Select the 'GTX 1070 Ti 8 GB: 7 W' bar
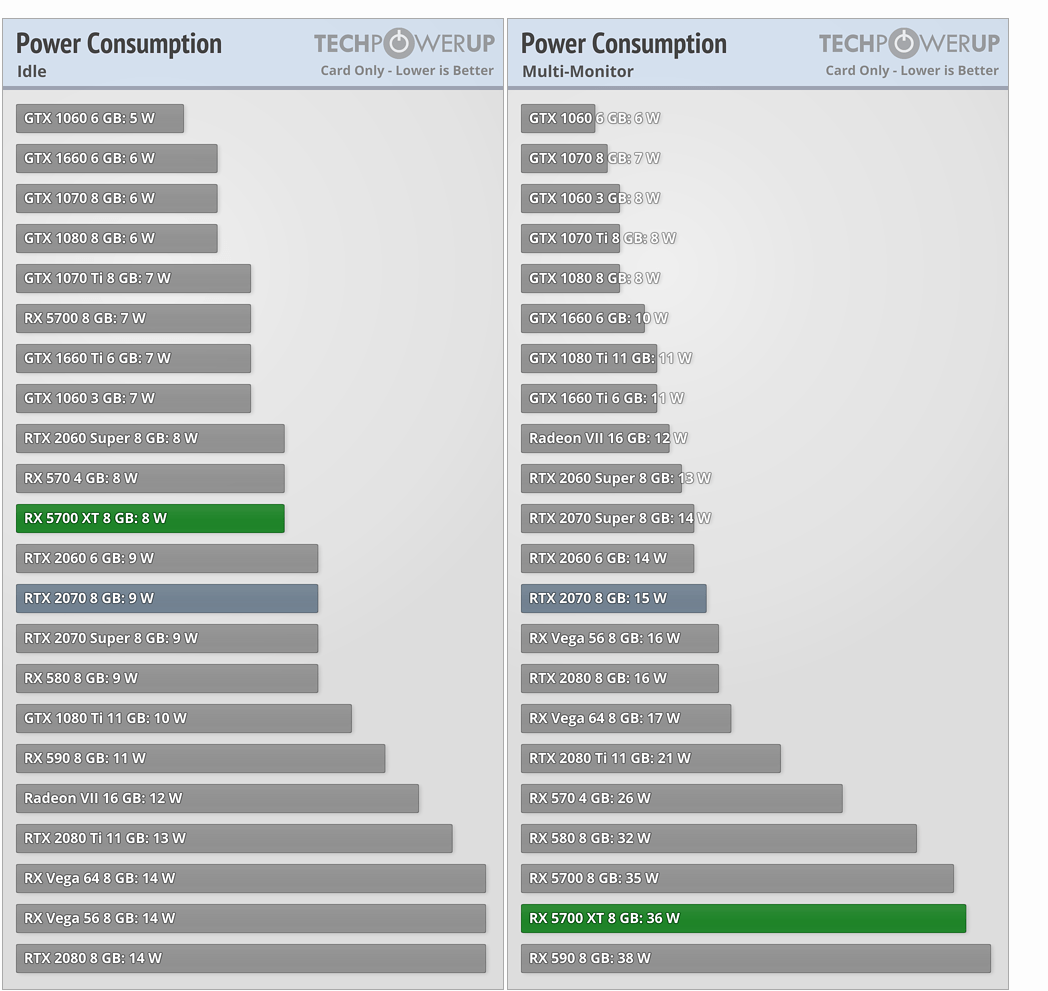This screenshot has width=1048, height=991. (x=133, y=279)
